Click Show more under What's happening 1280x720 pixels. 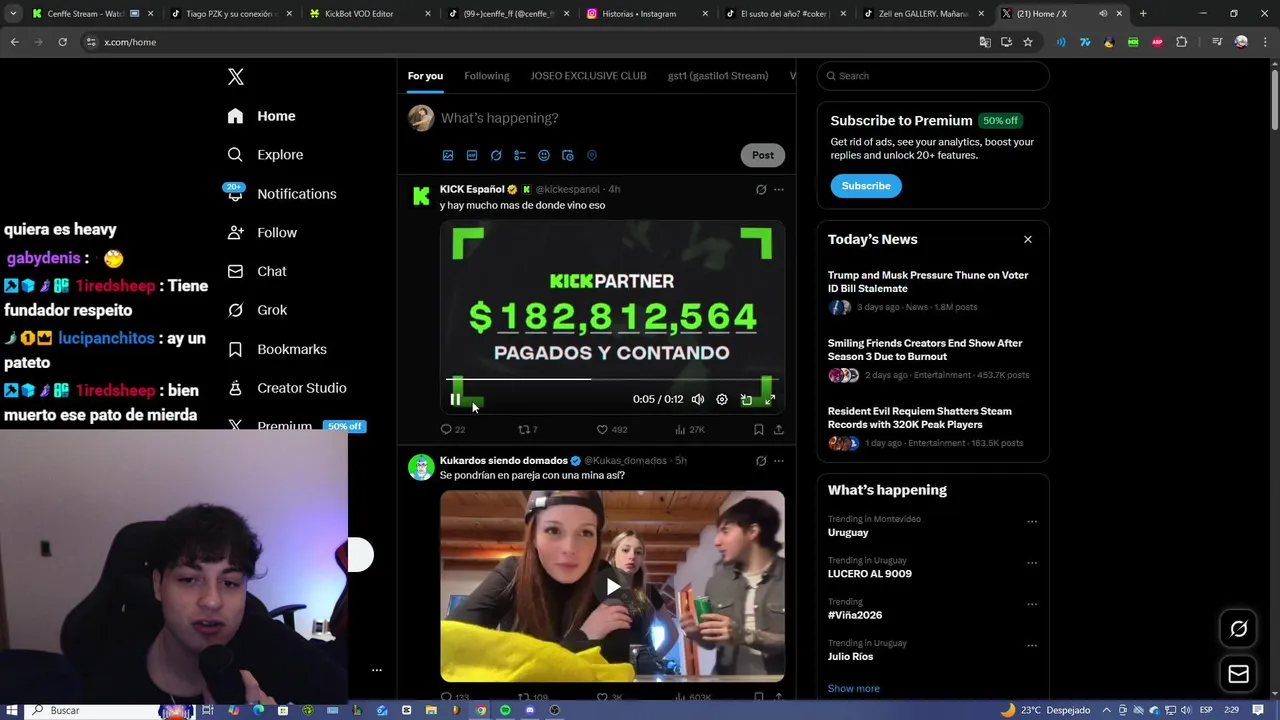click(x=854, y=688)
